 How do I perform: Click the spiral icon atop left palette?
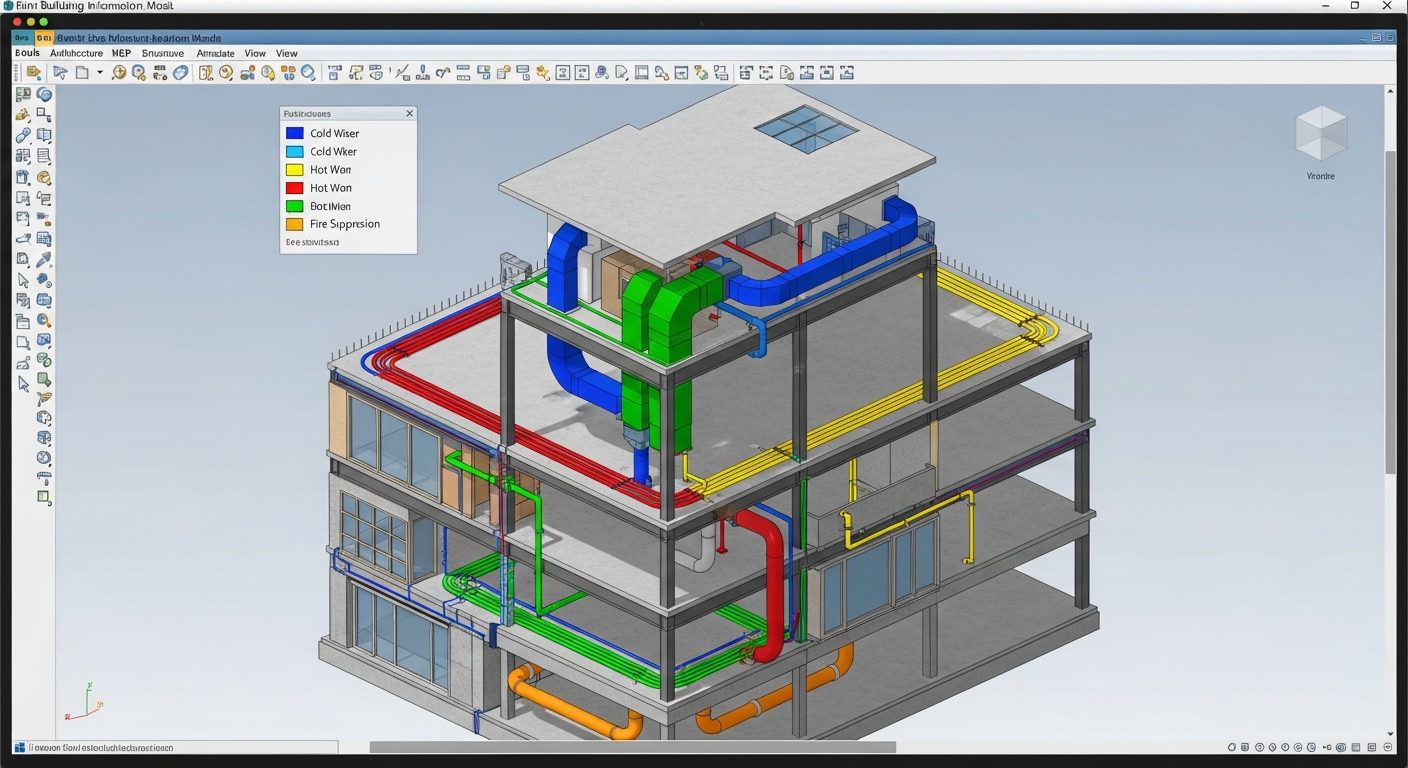pyautogui.click(x=44, y=94)
